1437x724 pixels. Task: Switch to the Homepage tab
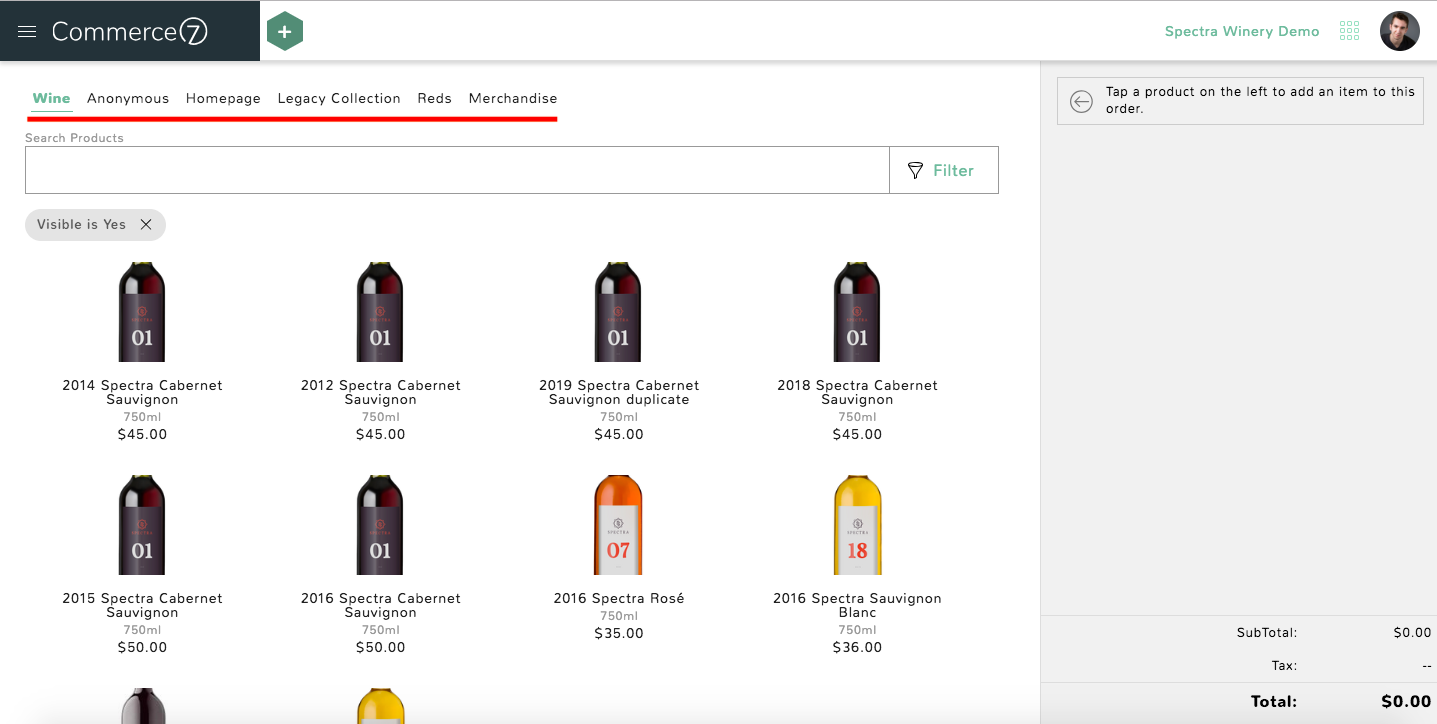click(x=223, y=98)
